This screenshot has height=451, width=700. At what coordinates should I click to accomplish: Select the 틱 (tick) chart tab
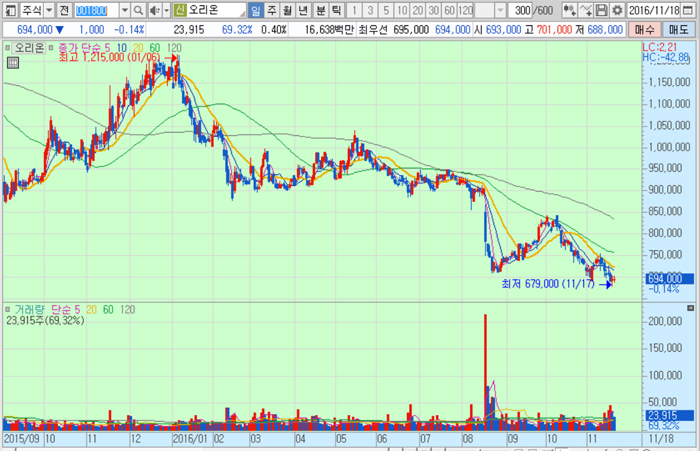click(336, 10)
